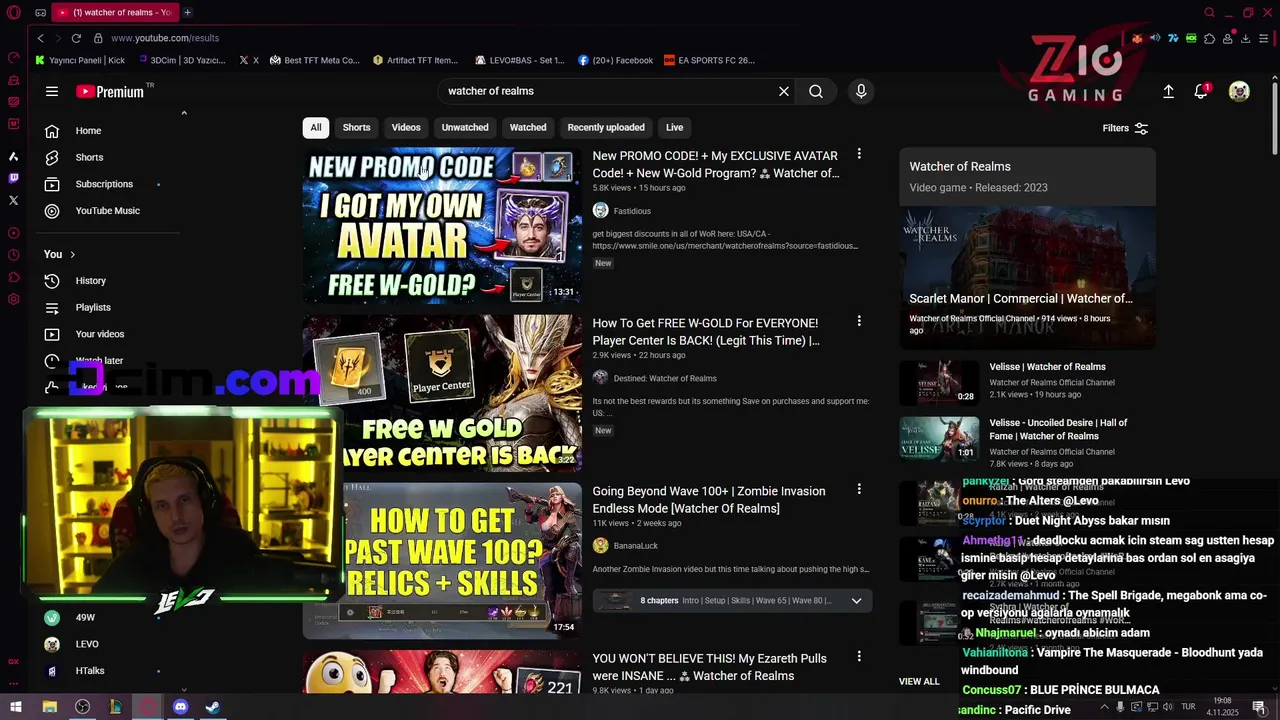Open OBS Studio from the taskbar
This screenshot has height=720, width=1280.
tap(82, 707)
